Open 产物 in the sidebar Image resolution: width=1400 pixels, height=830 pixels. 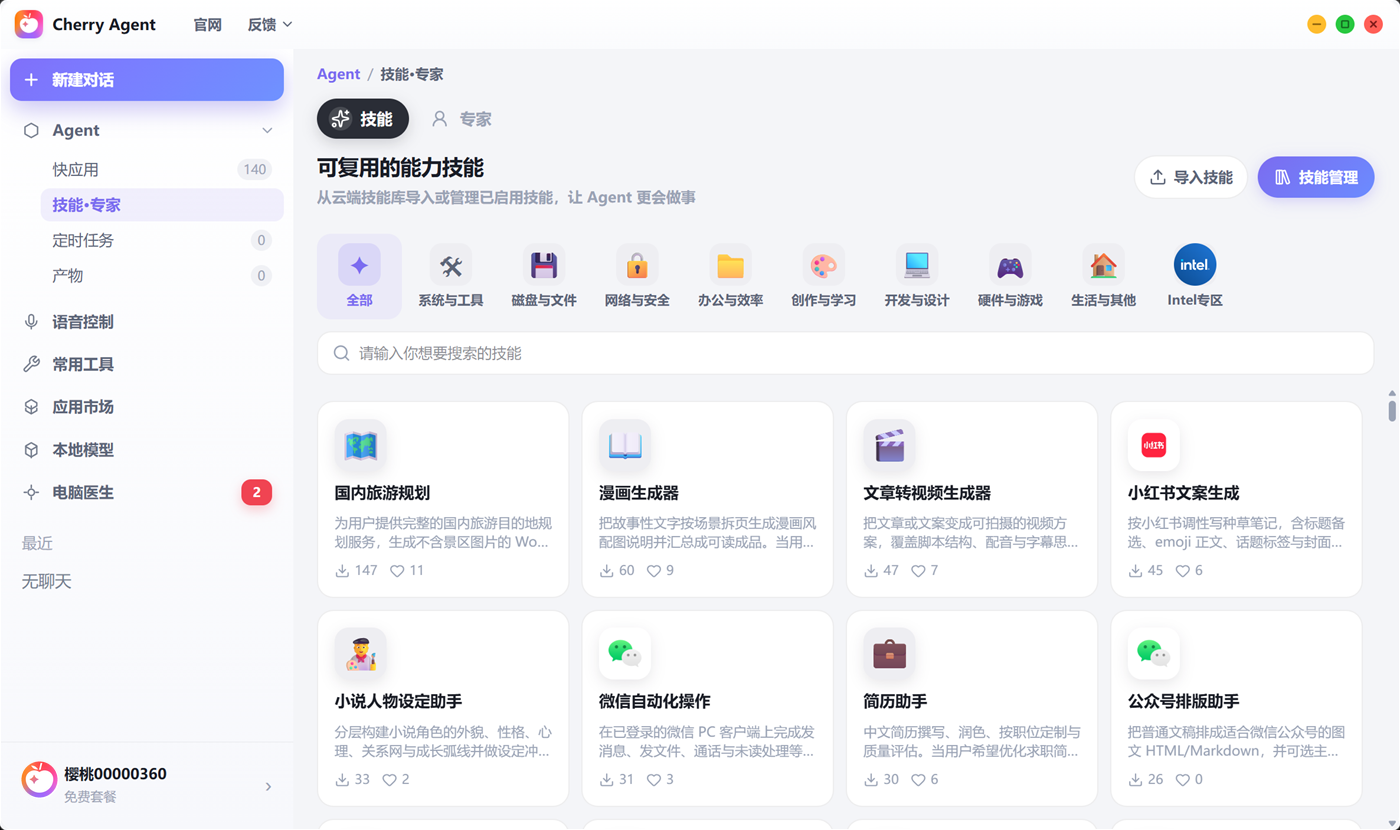(x=162, y=275)
